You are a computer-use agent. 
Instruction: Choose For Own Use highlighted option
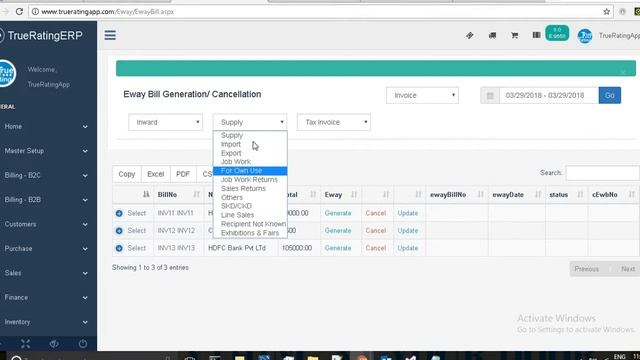[x=250, y=171]
